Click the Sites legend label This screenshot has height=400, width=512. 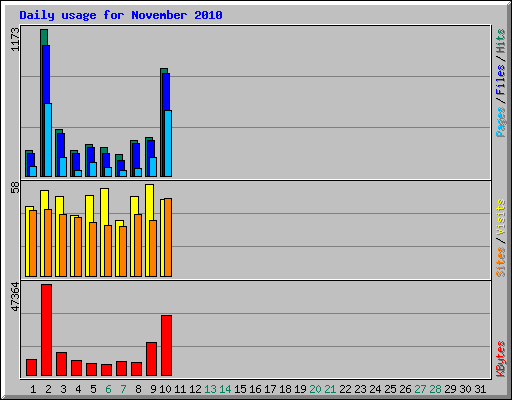pos(501,262)
